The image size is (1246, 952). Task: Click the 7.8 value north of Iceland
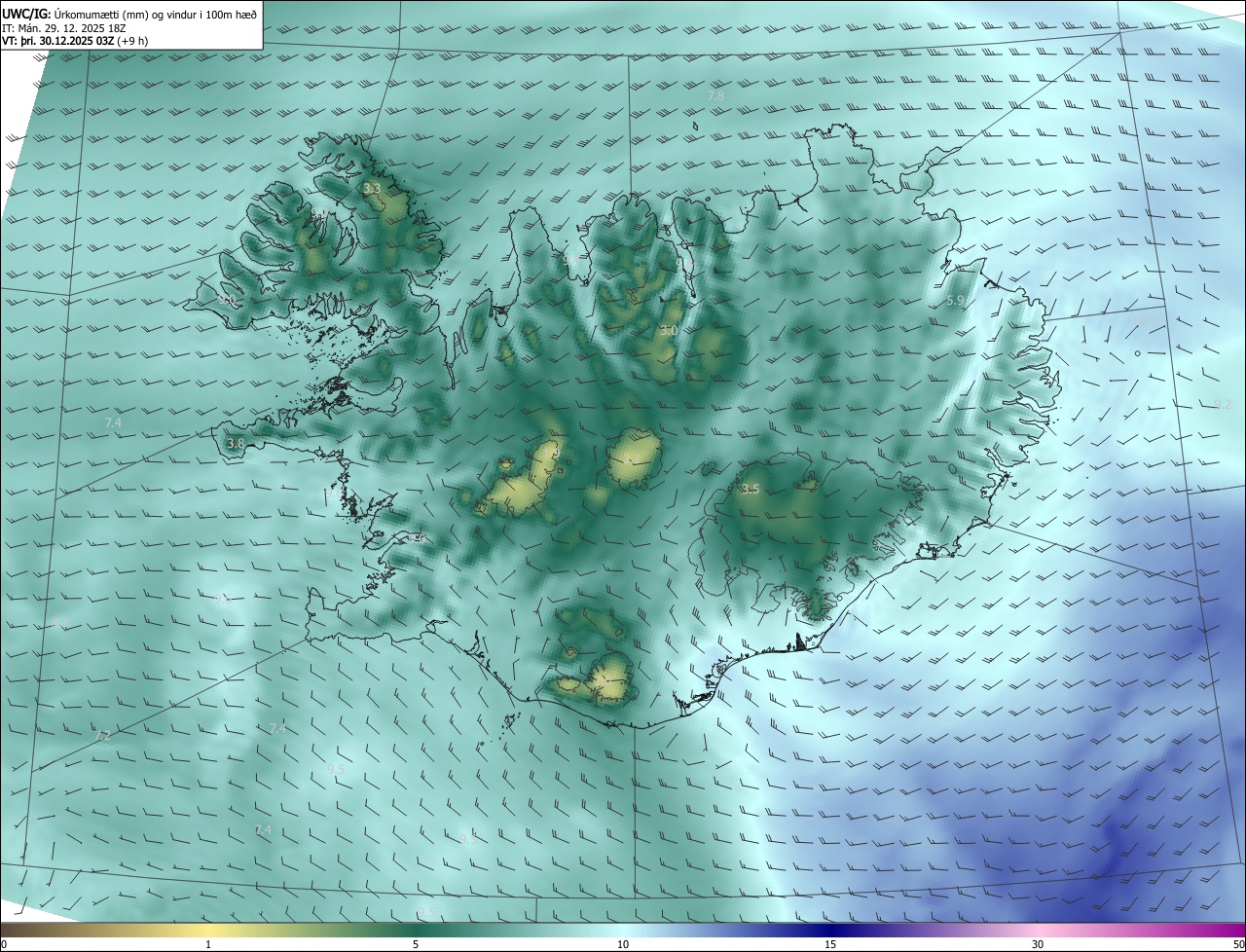coord(715,96)
